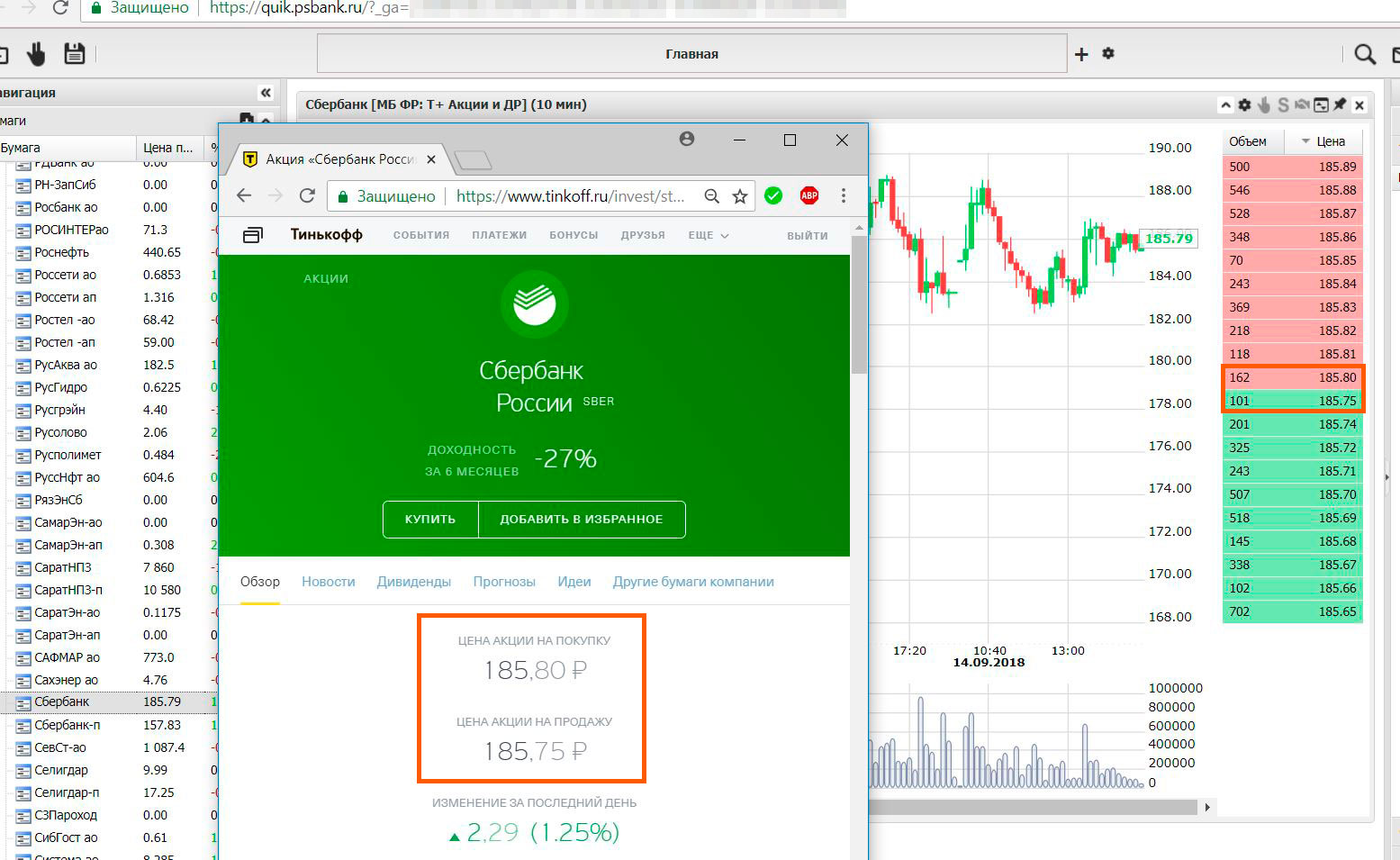
Task: Reload the outer QUIK browser page
Action: pos(60,8)
